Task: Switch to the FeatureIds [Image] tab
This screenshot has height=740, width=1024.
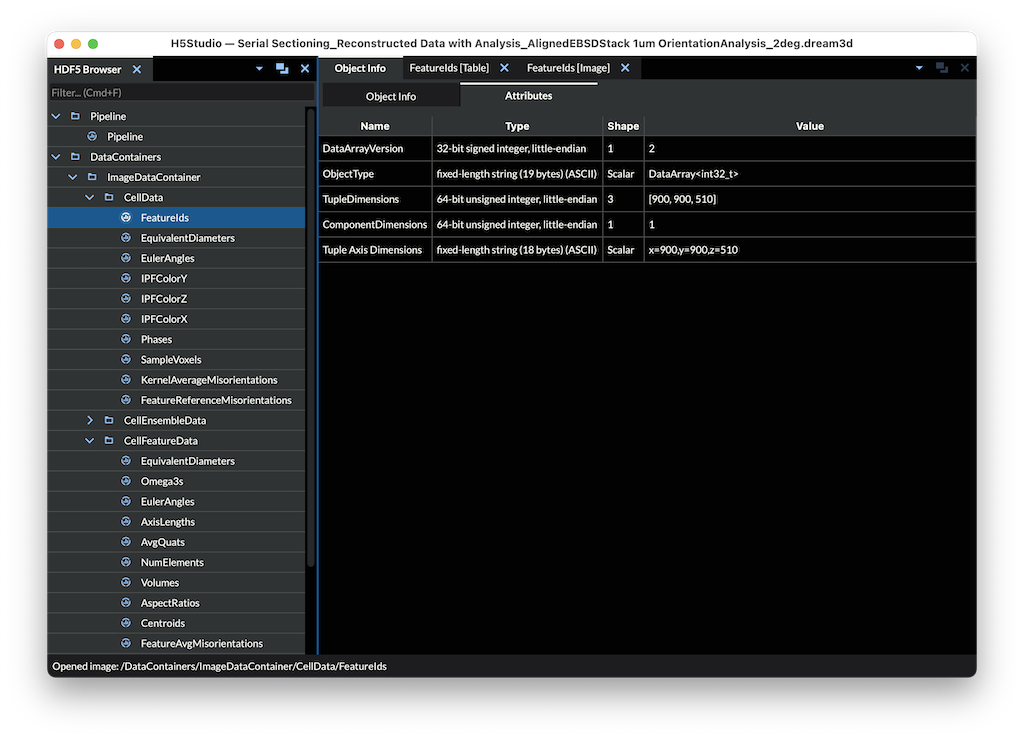Action: 567,68
